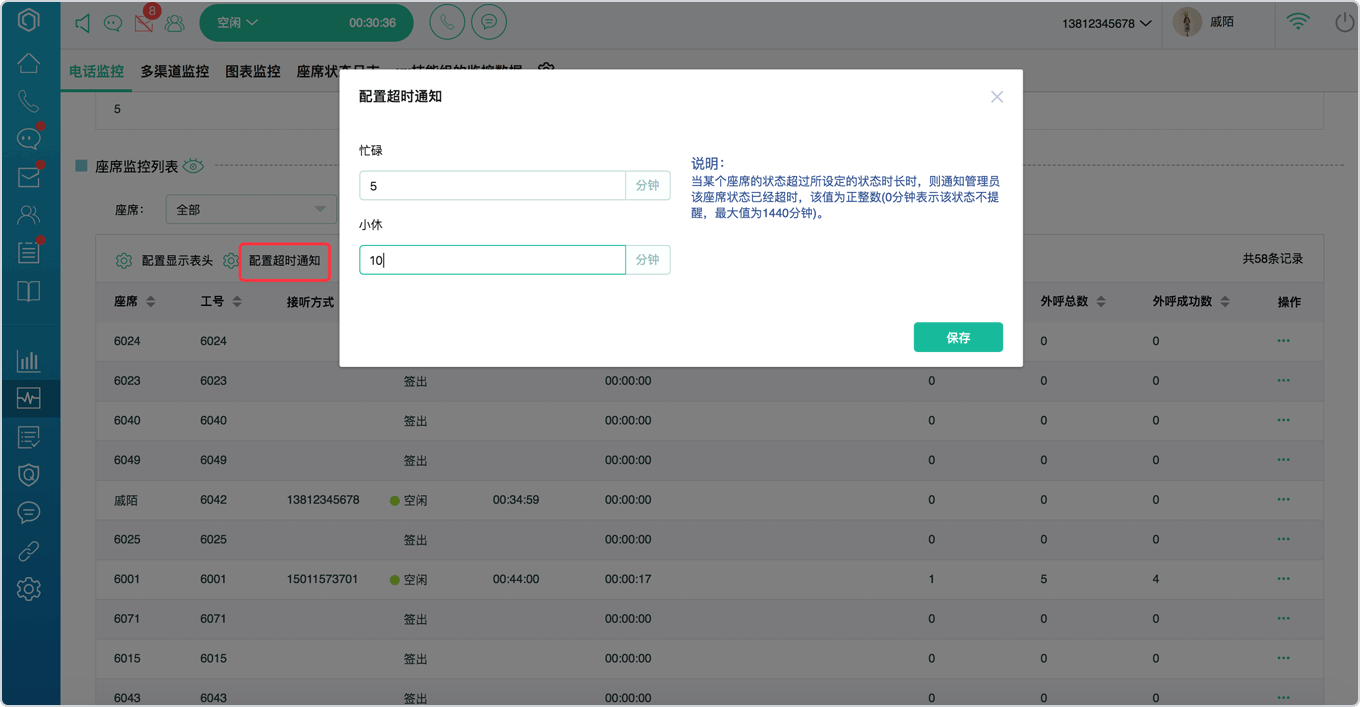Open the mail icon in the left sidebar
The width and height of the screenshot is (1360, 707).
tap(29, 177)
